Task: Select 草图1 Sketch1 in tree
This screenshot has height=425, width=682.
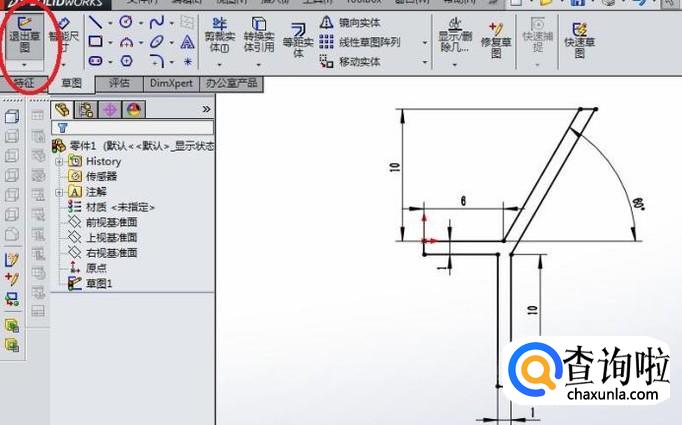Action: click(x=90, y=284)
